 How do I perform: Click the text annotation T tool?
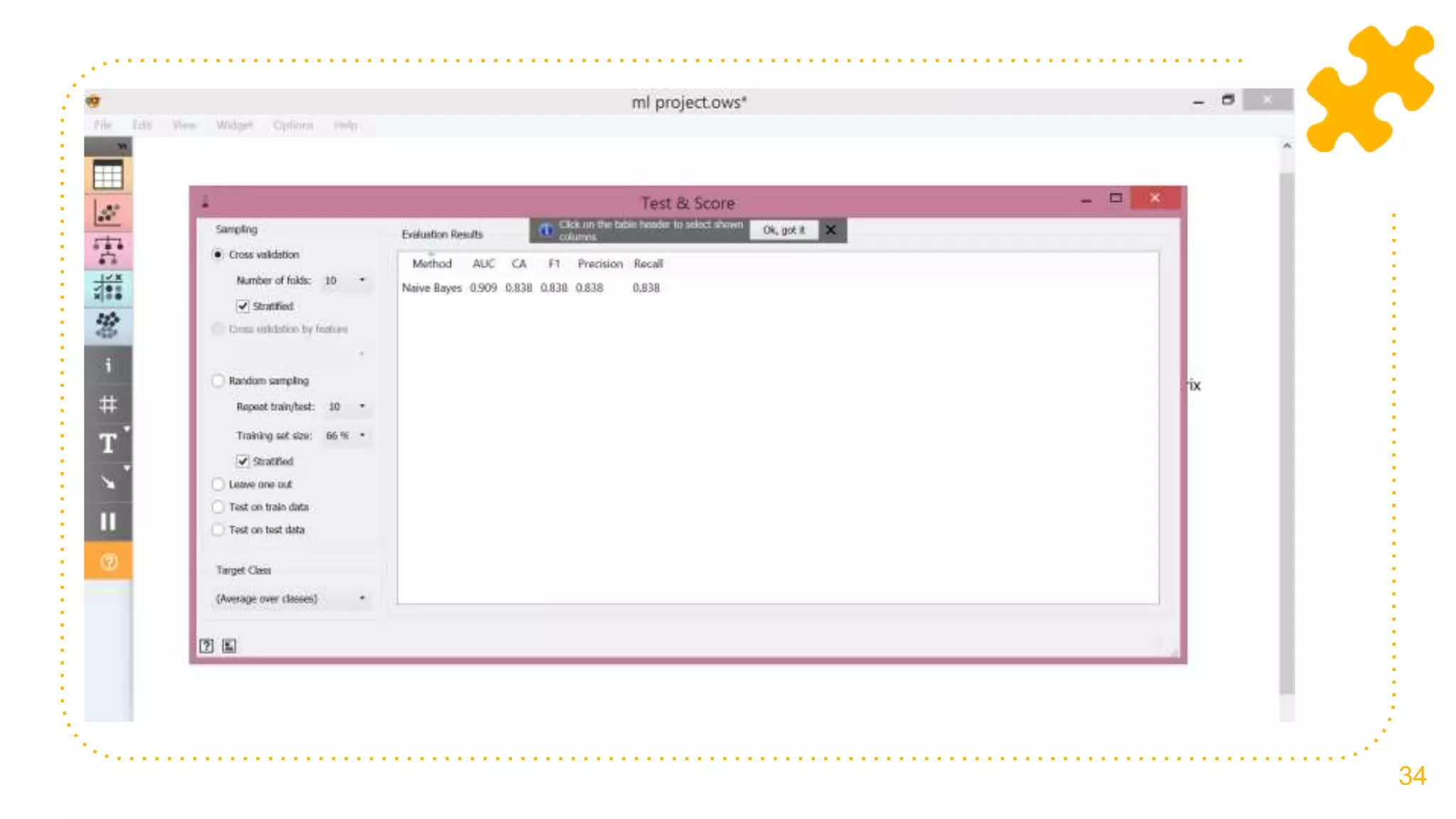[x=108, y=444]
